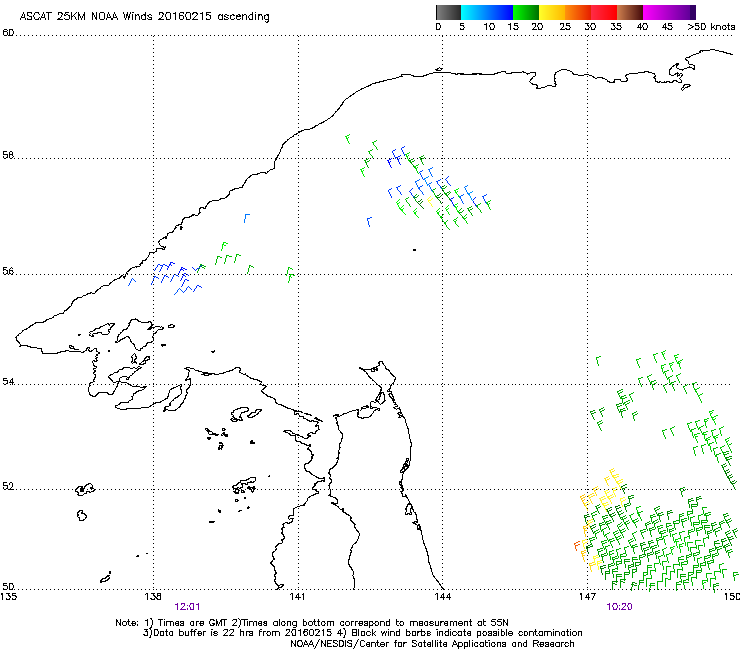The image size is (740, 650).
Task: Click longitude label 141
Action: (297, 597)
